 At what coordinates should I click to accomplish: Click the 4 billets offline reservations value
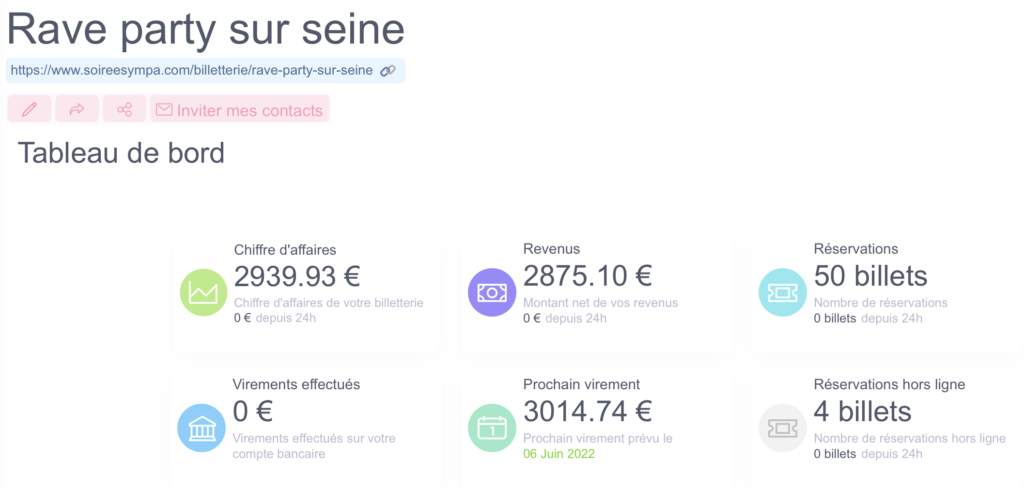click(x=863, y=412)
